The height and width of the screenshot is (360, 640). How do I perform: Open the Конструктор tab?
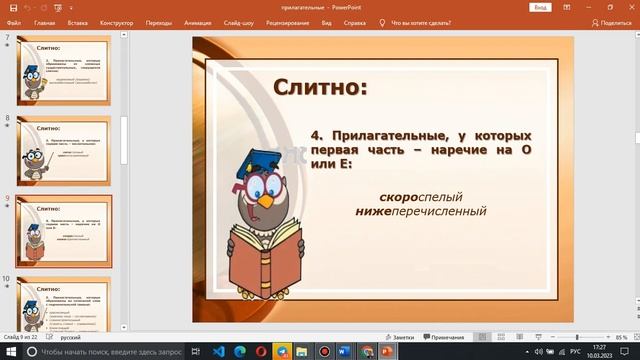(x=116, y=23)
